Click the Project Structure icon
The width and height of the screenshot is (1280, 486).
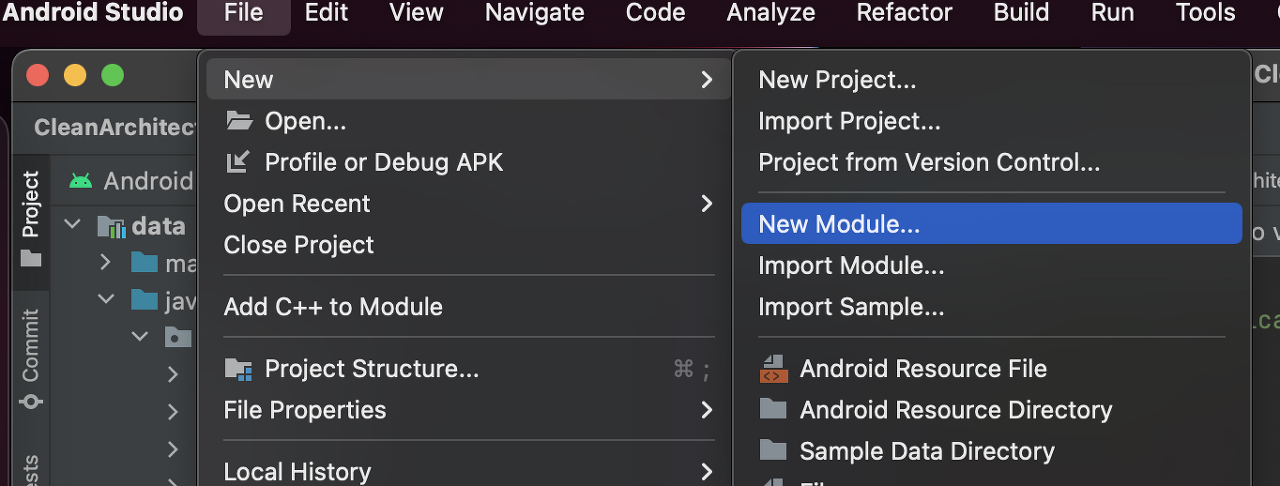238,369
